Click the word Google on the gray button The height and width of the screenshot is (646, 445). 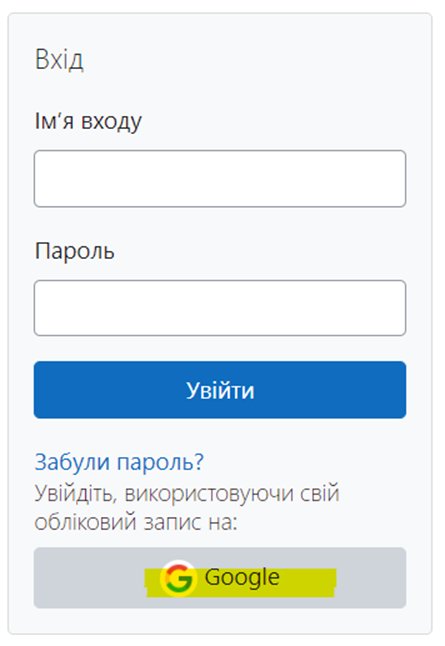pyautogui.click(x=242, y=578)
